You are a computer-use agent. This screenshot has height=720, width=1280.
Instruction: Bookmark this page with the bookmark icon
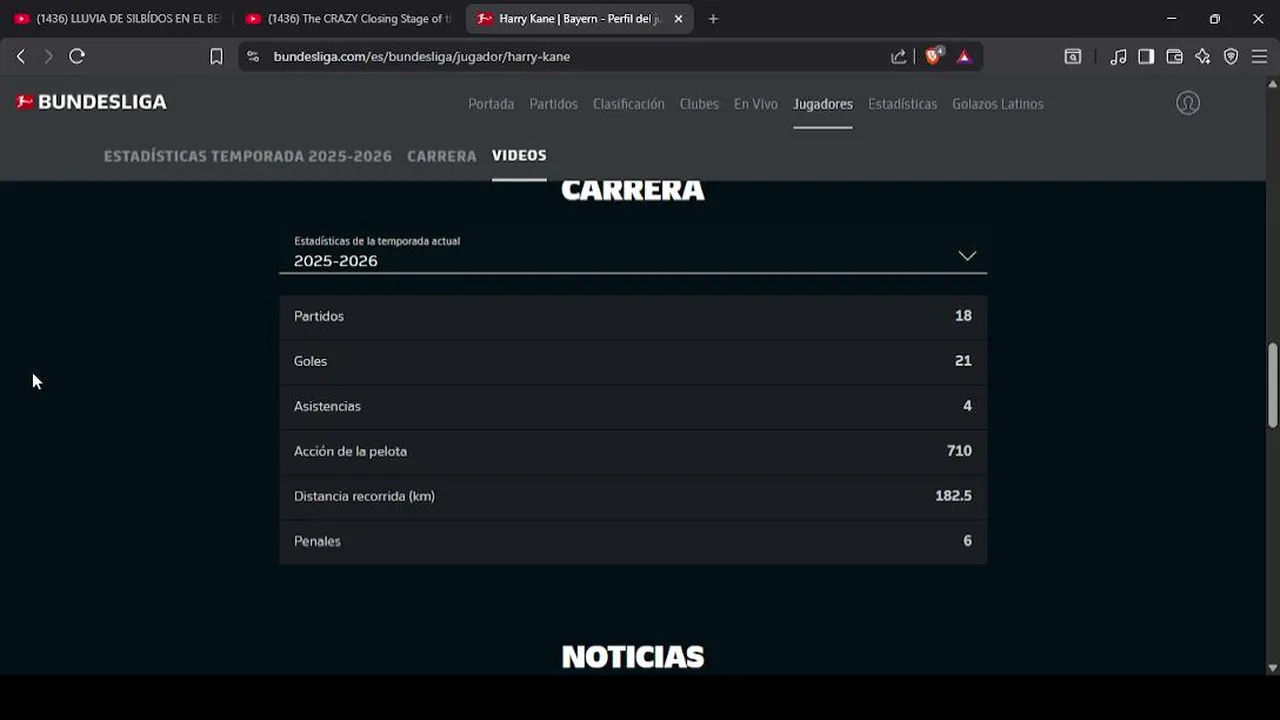pyautogui.click(x=216, y=57)
